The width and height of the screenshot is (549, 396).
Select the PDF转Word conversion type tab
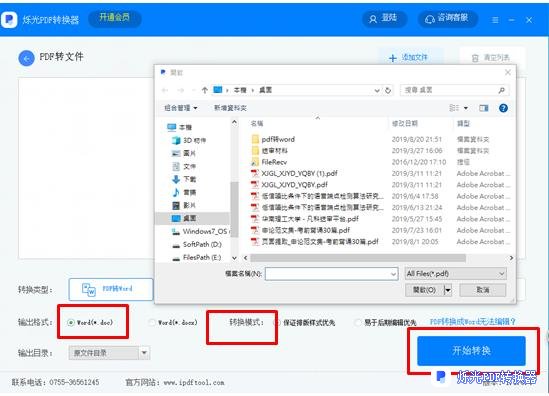pyautogui.click(x=111, y=289)
